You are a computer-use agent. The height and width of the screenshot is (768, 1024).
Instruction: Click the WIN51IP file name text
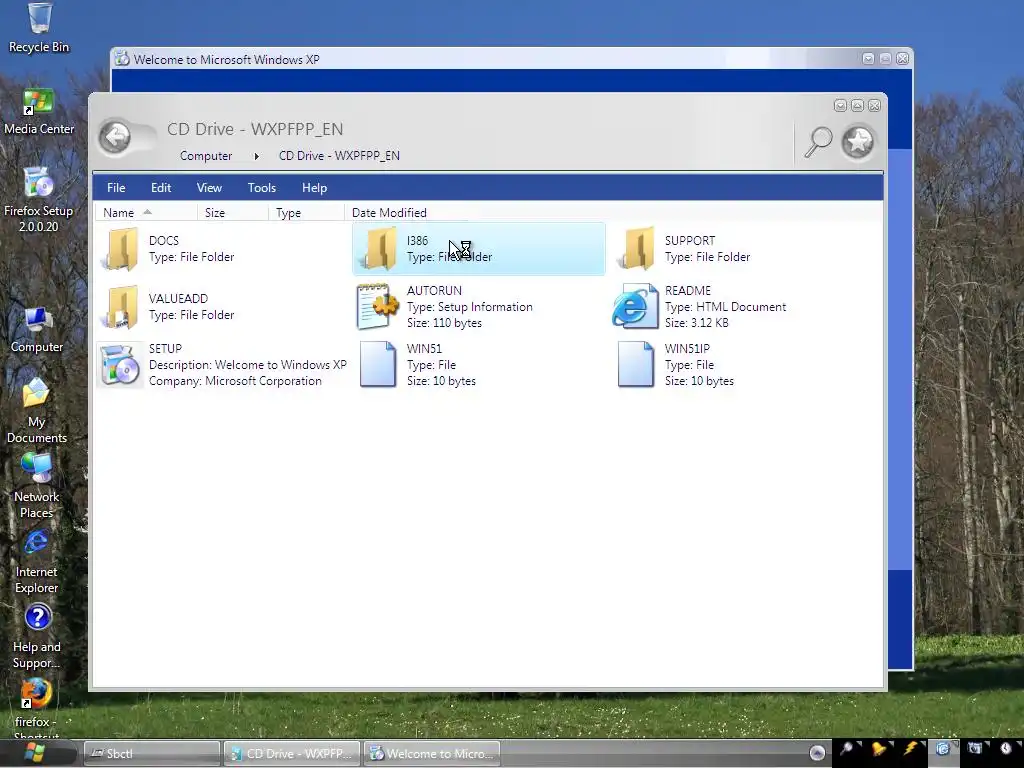click(687, 349)
